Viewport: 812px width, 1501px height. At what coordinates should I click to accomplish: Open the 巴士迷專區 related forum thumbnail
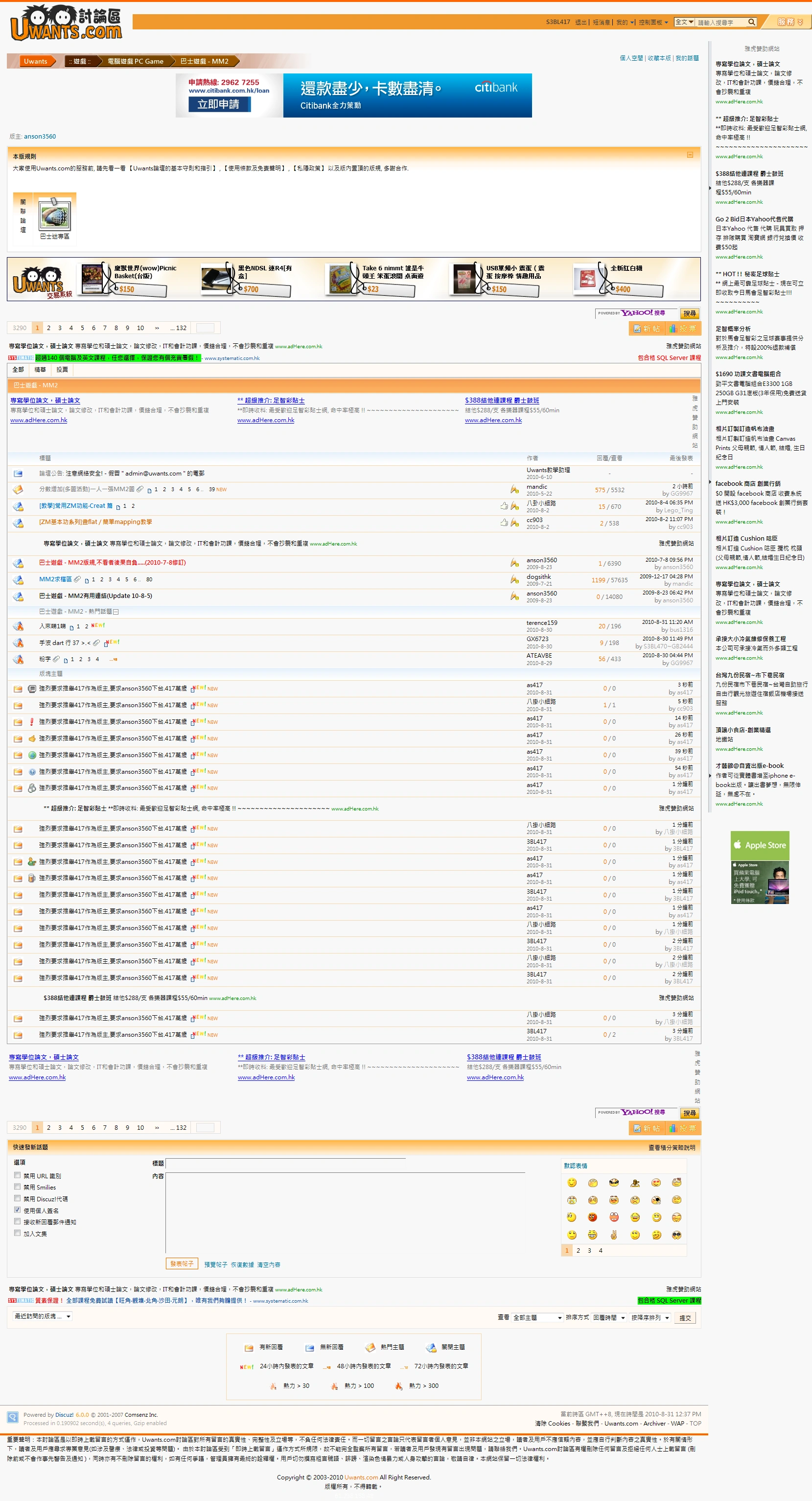55,216
